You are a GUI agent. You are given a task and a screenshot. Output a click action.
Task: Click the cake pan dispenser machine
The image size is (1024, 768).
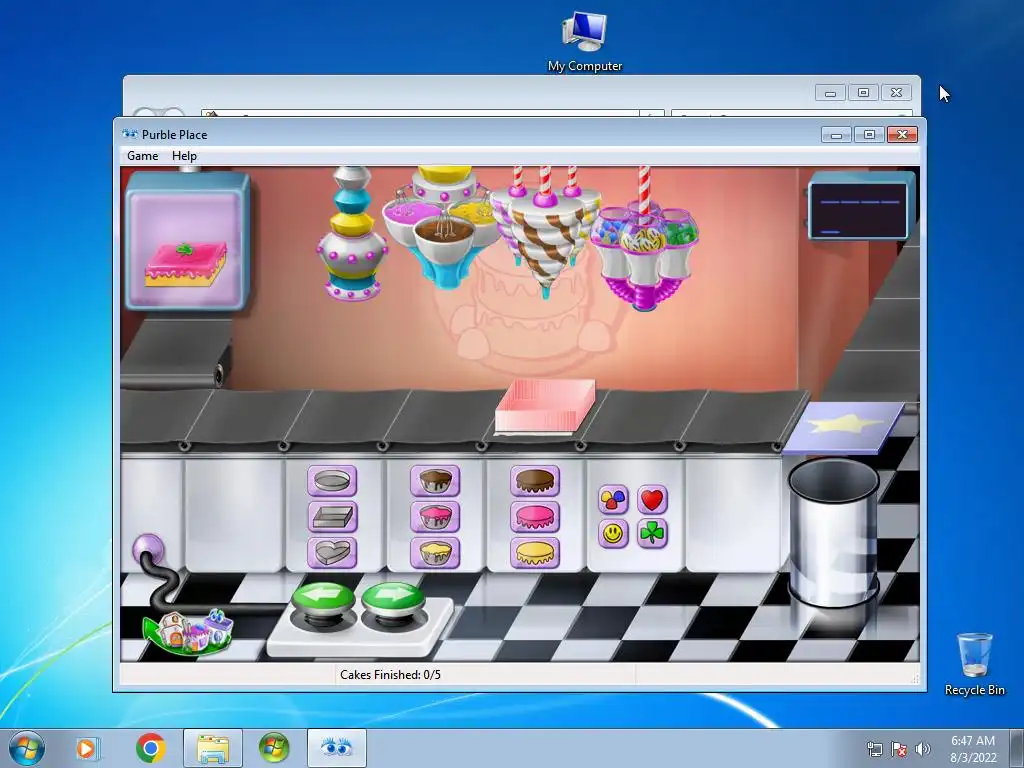click(353, 233)
